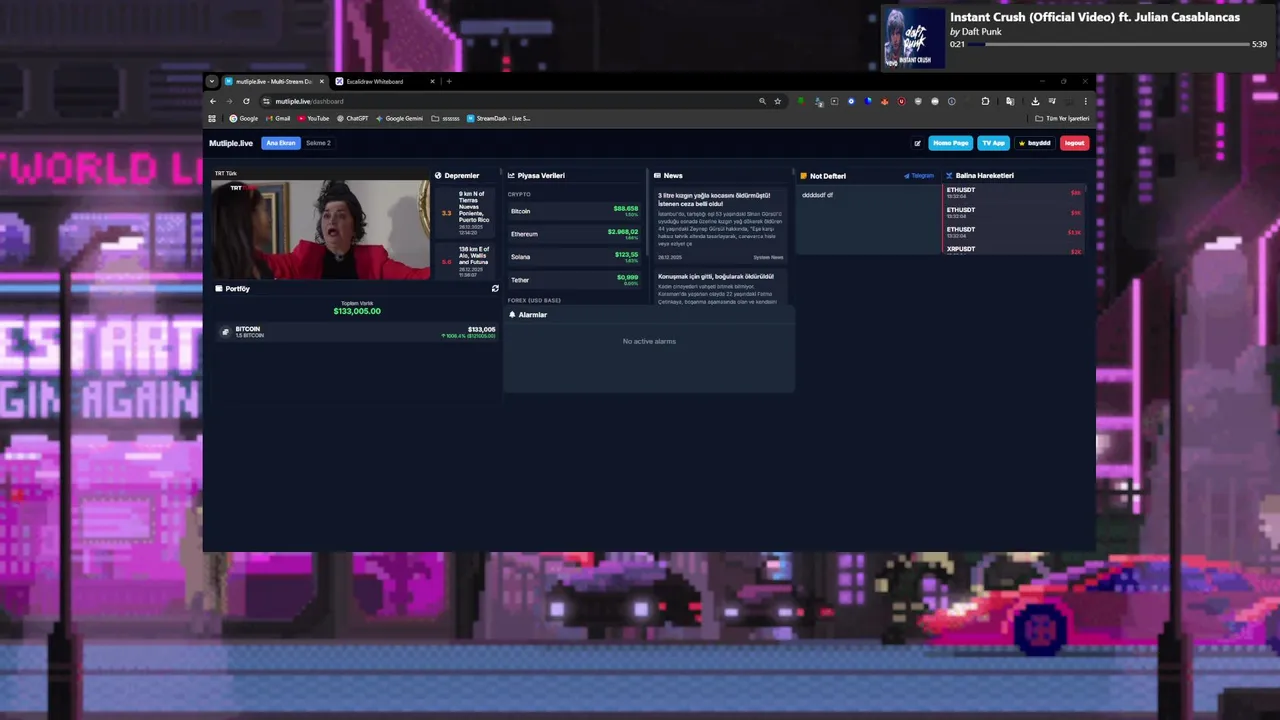Image resolution: width=1280 pixels, height=720 pixels.
Task: Click the Balina Hareketleri whale icon
Action: coord(949,176)
